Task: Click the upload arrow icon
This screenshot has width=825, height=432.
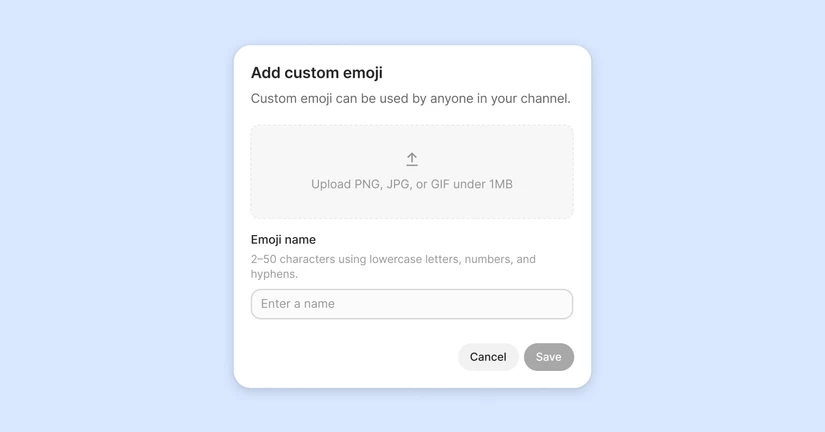Action: 412,159
